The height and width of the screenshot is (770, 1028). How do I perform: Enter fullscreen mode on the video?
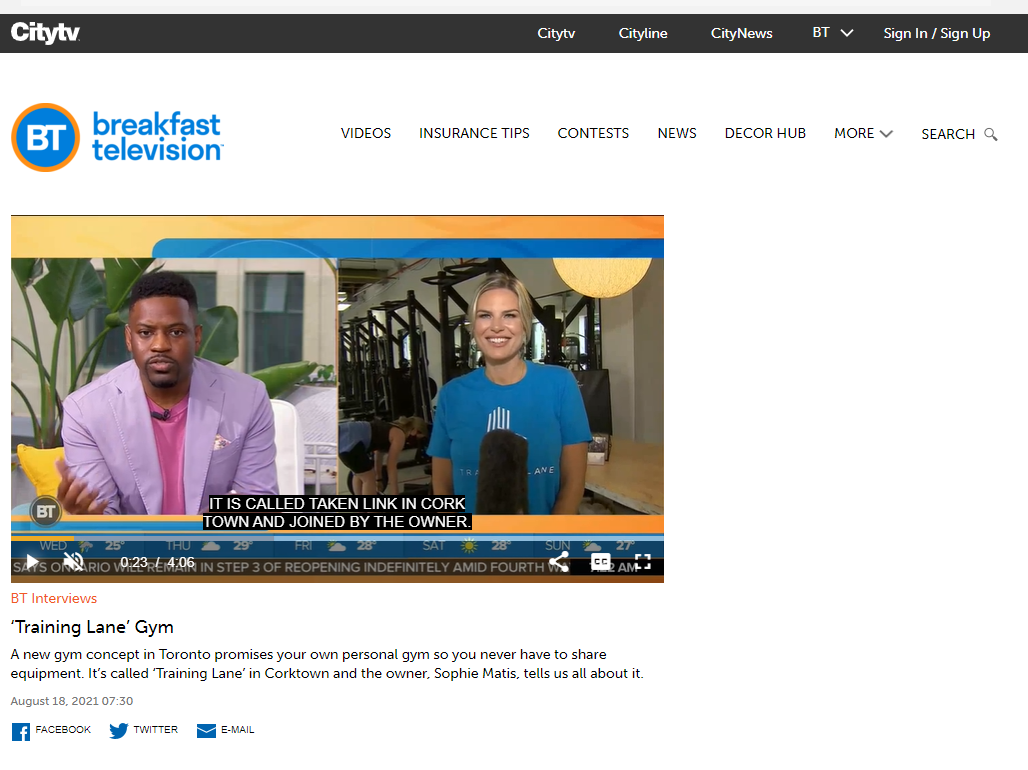tap(643, 562)
